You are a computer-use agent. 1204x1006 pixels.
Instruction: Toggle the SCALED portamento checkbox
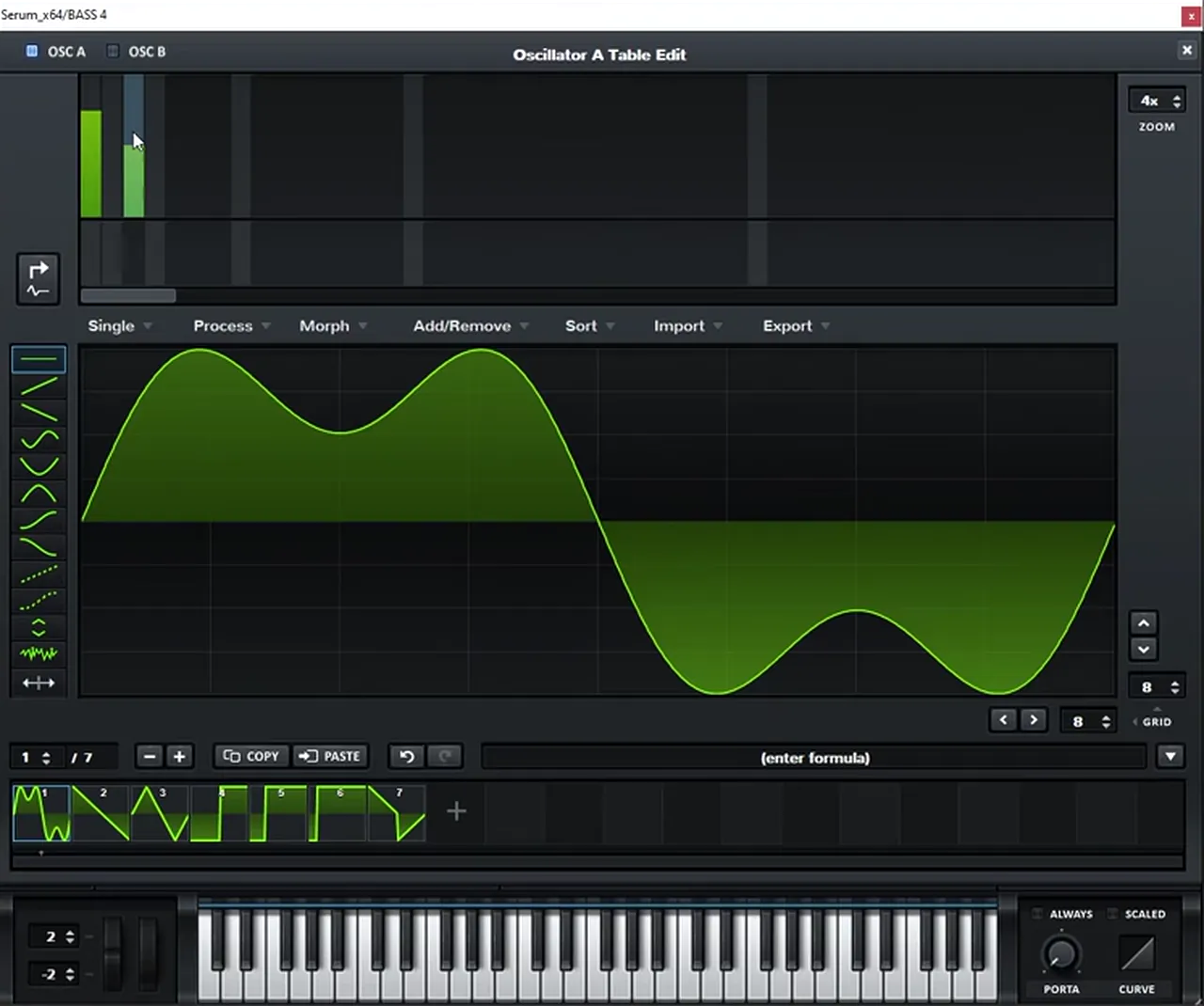1113,914
